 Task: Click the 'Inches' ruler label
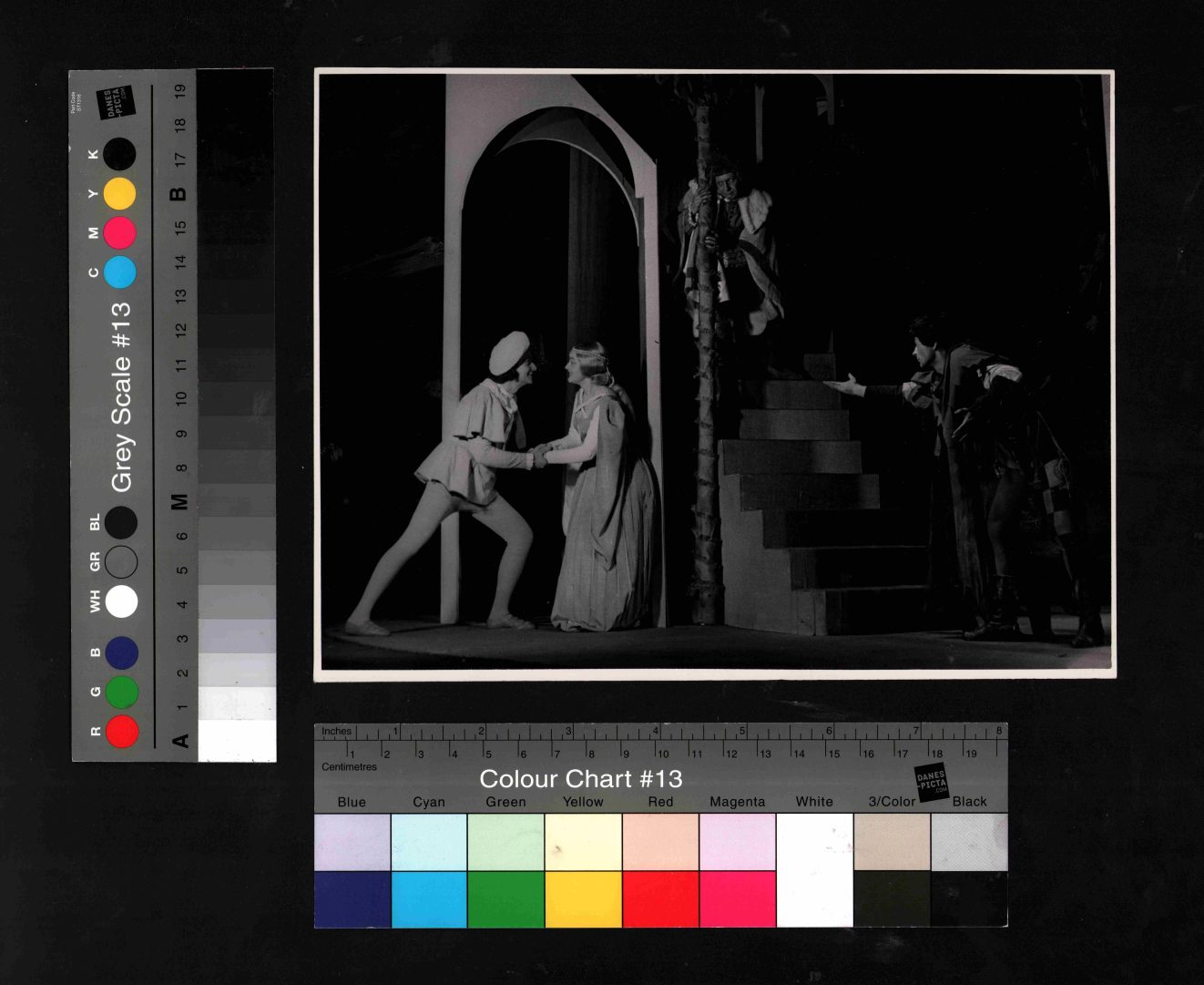pyautogui.click(x=336, y=731)
